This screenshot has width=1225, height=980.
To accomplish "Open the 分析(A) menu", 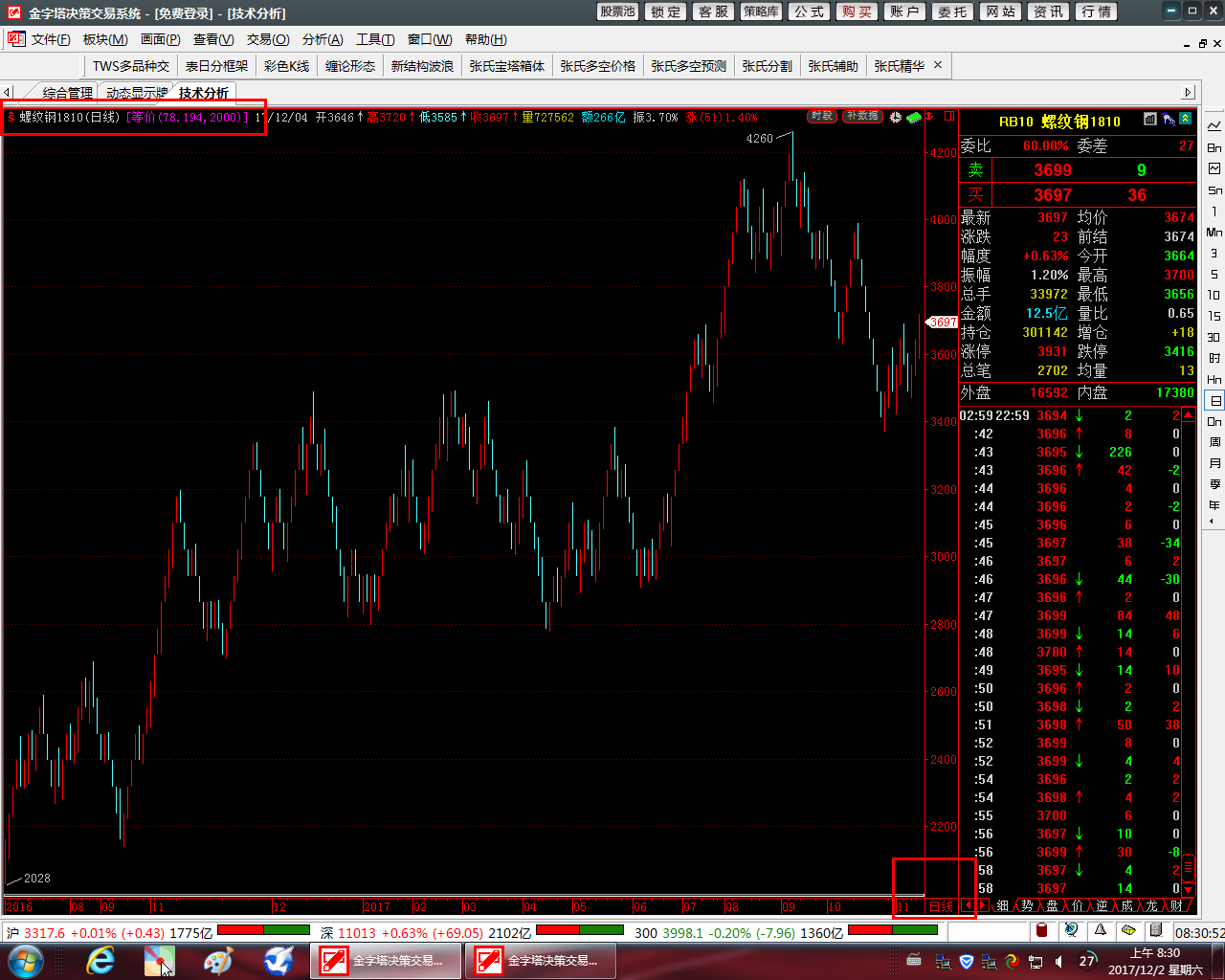I will pos(323,39).
